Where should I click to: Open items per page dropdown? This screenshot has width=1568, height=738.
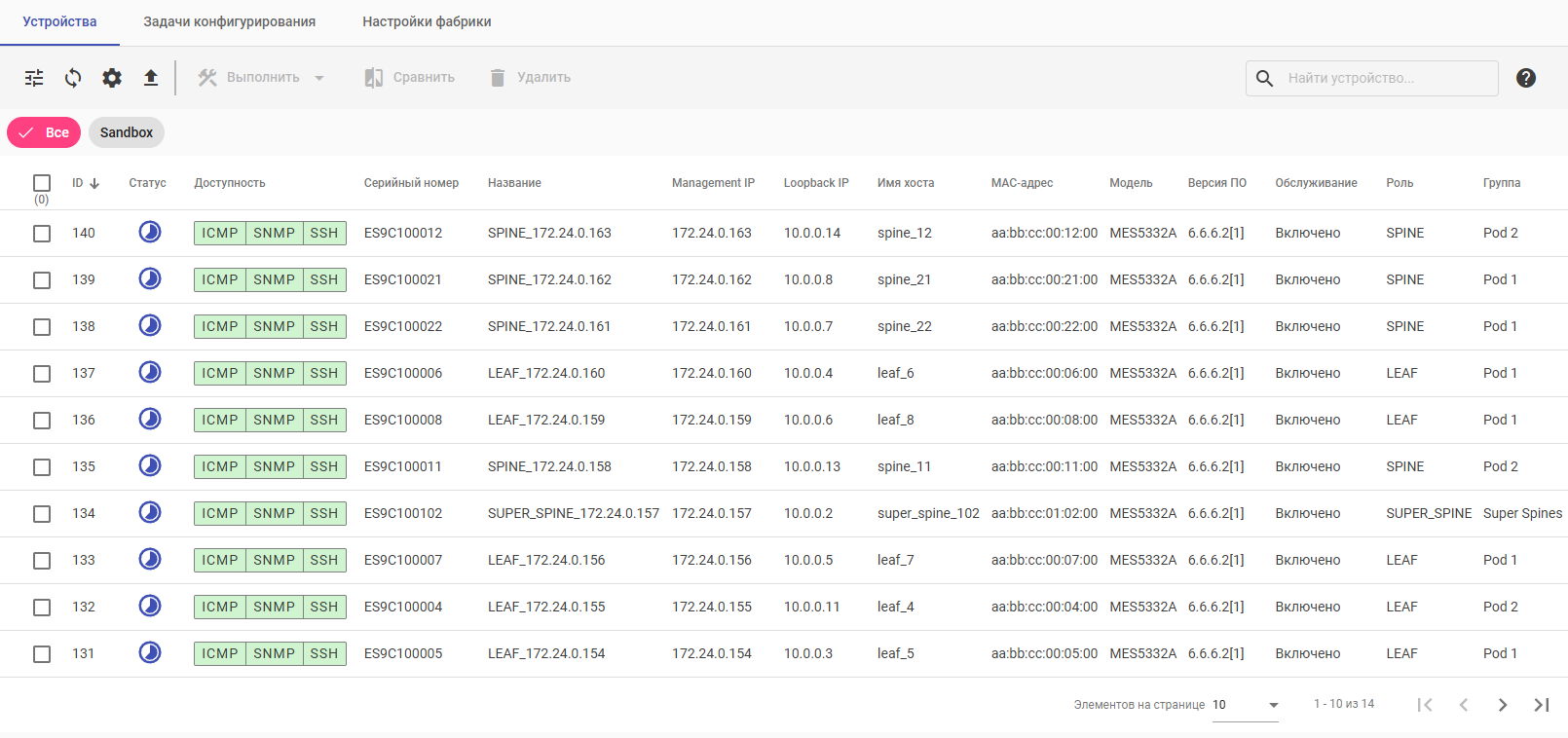click(1273, 705)
